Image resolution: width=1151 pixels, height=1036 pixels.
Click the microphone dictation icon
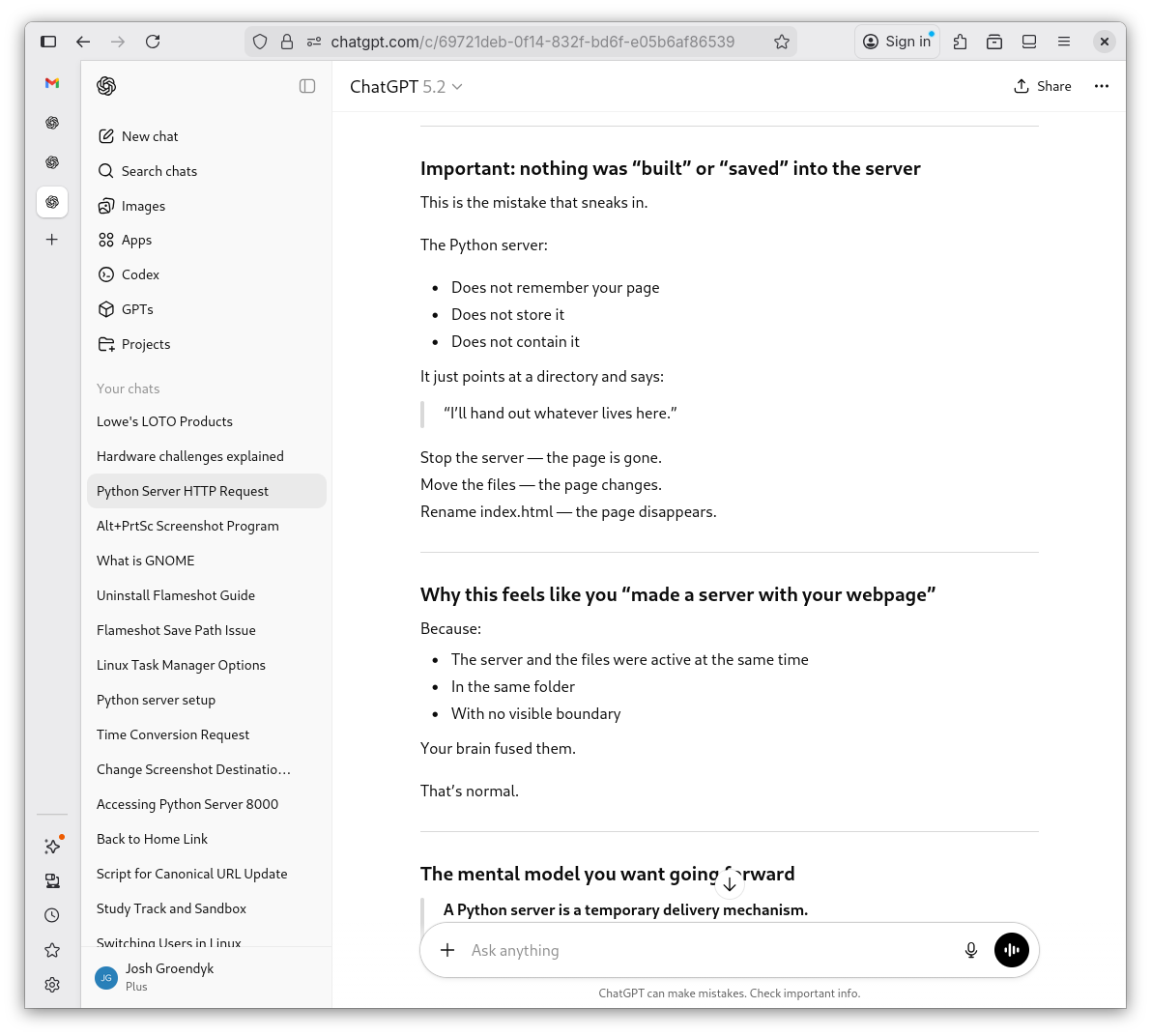[x=970, y=950]
